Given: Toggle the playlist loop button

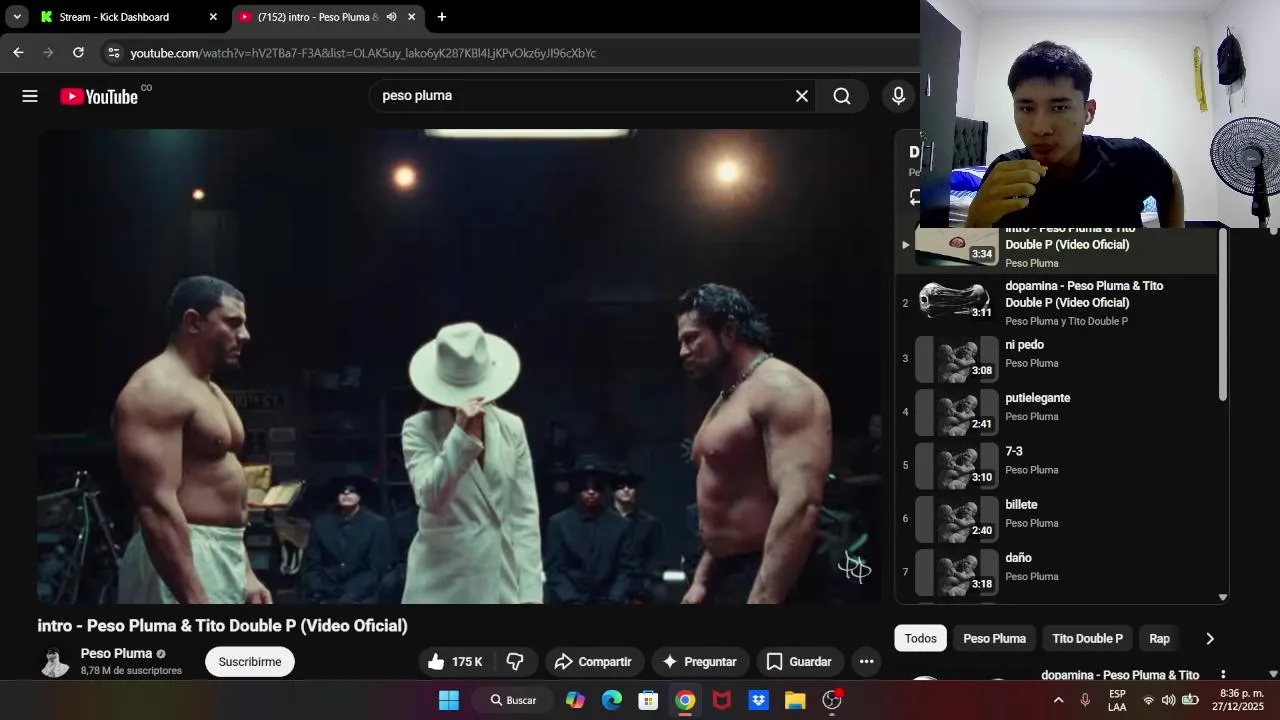Looking at the screenshot, I should coord(914,198).
